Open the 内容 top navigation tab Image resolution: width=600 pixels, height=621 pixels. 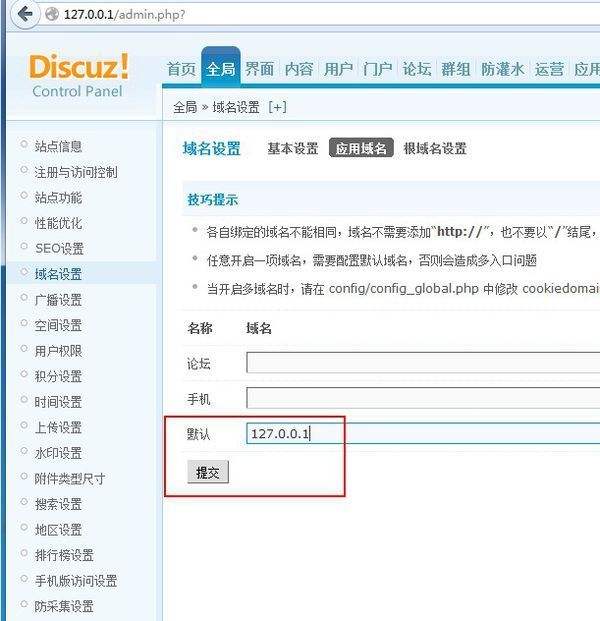(299, 69)
